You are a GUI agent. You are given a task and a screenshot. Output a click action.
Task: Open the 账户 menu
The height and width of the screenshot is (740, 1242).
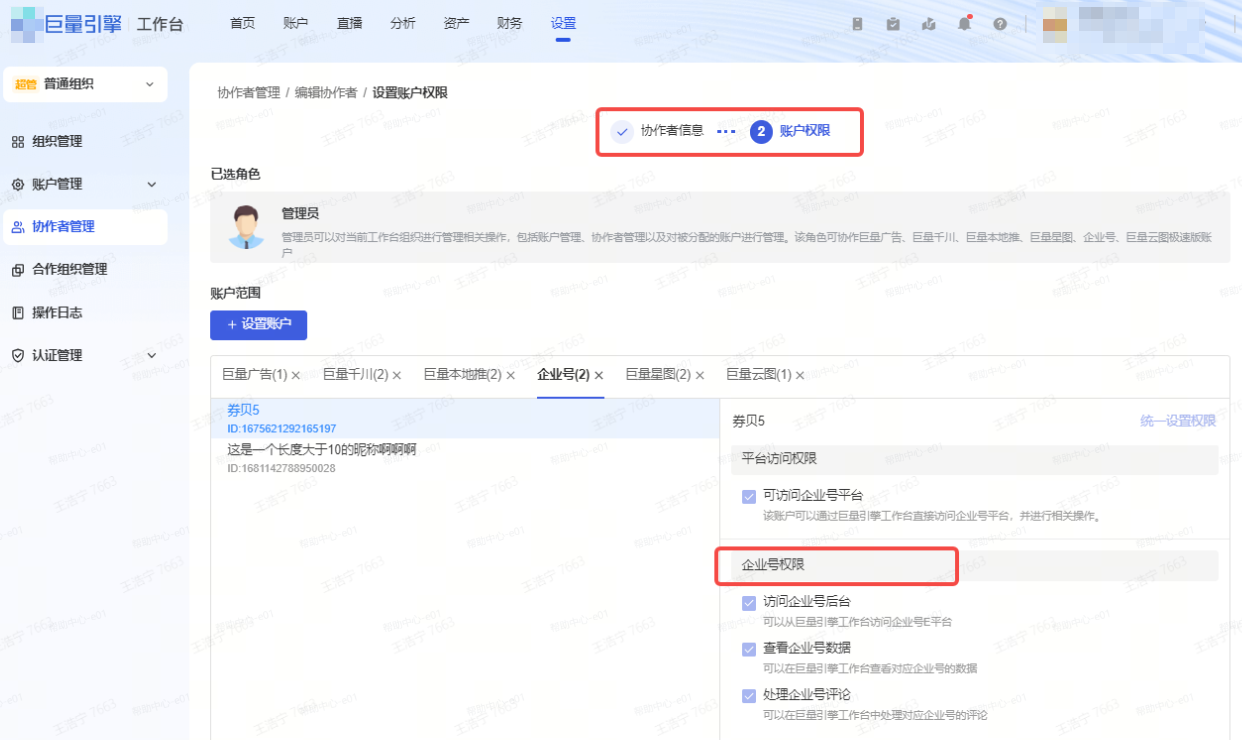tap(296, 23)
